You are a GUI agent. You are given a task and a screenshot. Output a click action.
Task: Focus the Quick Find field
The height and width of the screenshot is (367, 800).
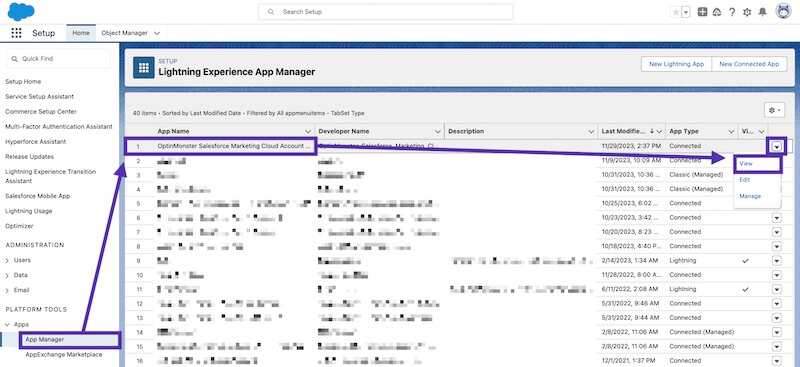[x=59, y=59]
